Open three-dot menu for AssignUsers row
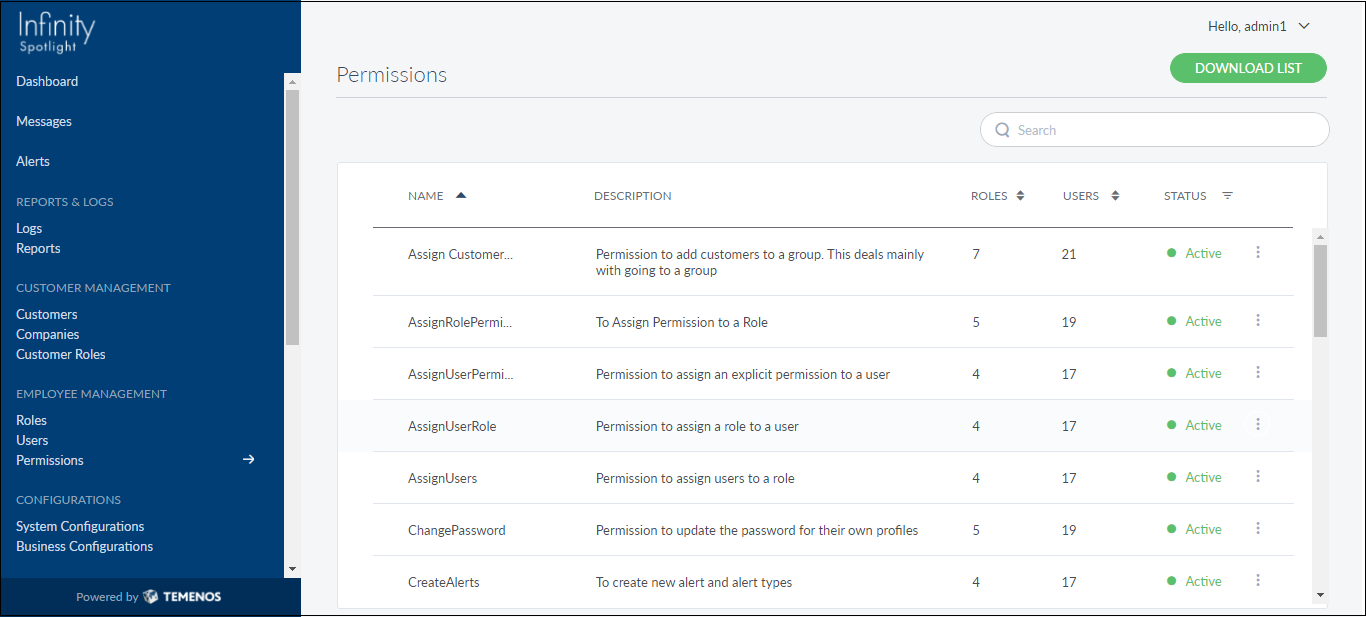 [1258, 477]
